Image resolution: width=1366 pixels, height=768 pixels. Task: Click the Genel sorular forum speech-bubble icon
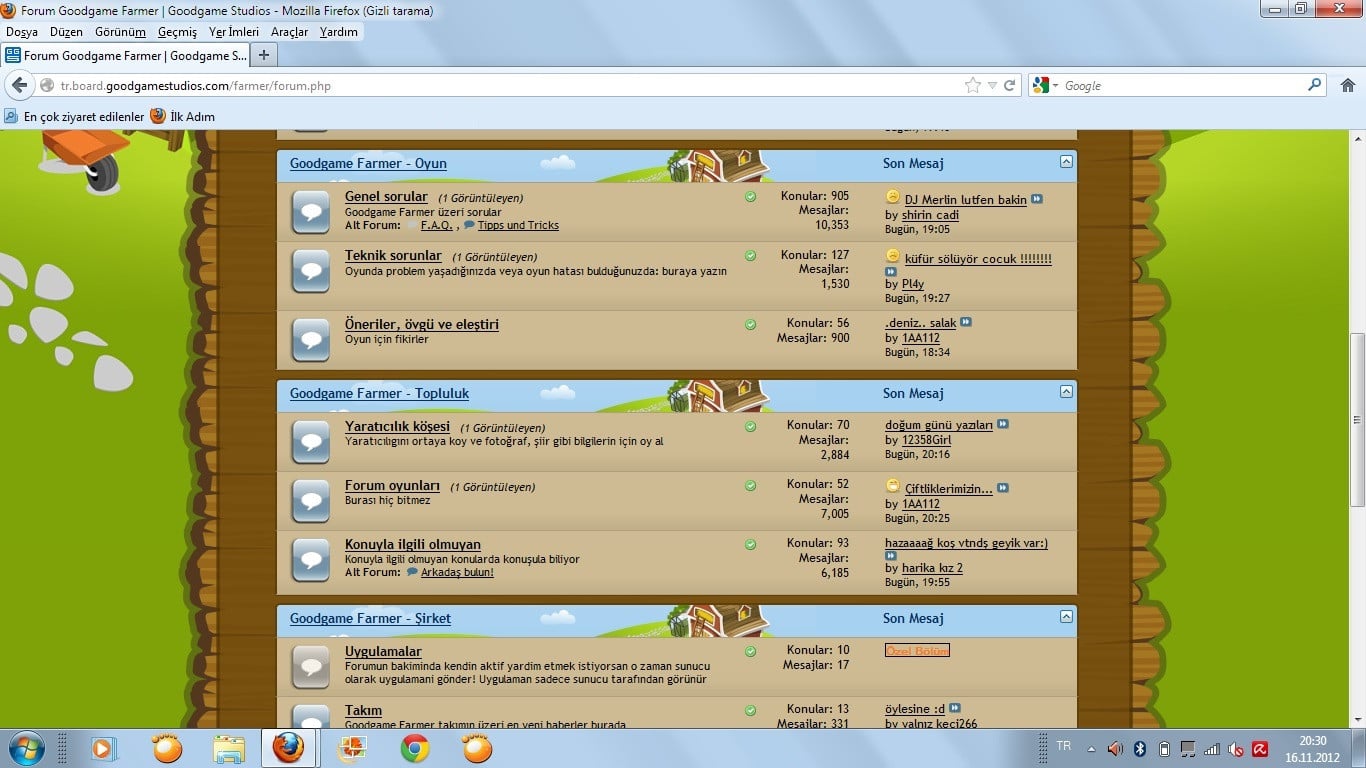click(x=311, y=212)
